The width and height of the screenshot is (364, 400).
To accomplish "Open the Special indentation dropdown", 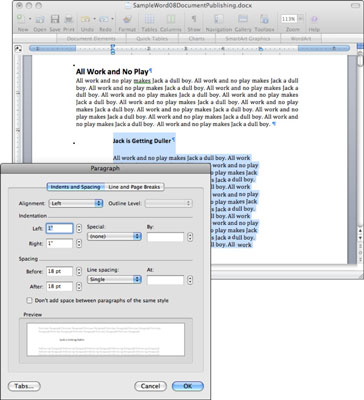I will [114, 236].
